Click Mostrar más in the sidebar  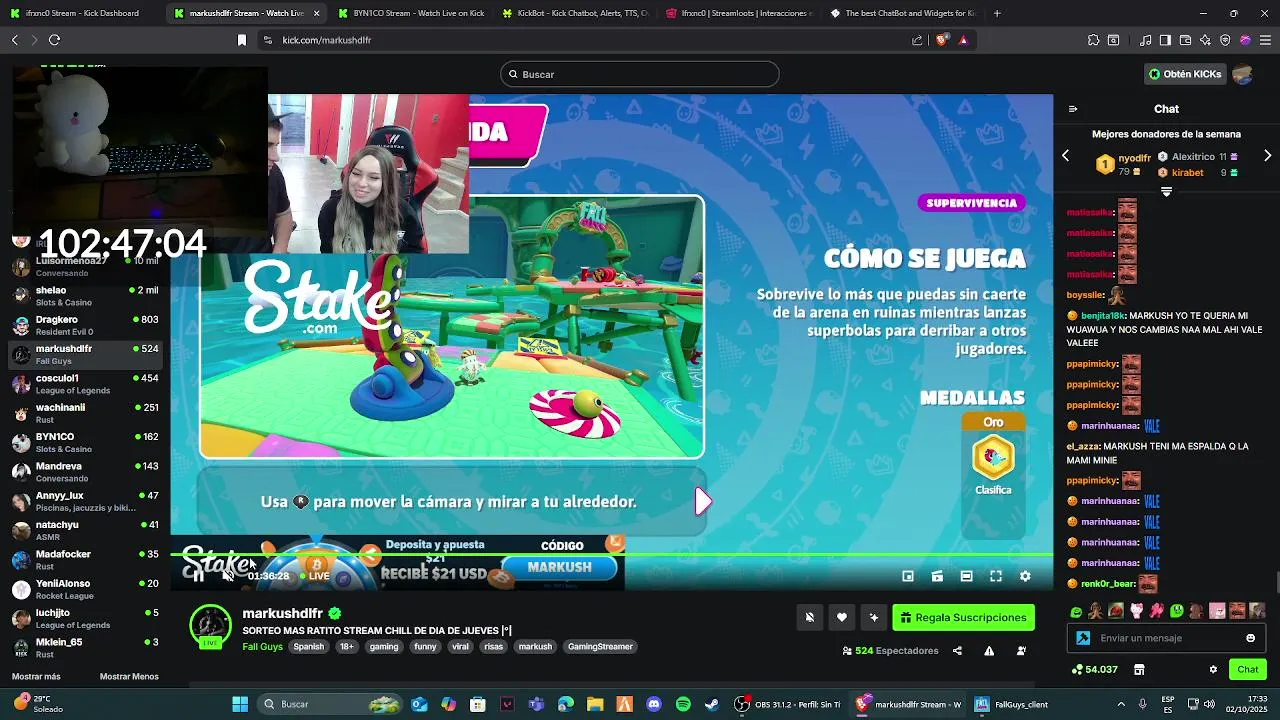pos(36,677)
